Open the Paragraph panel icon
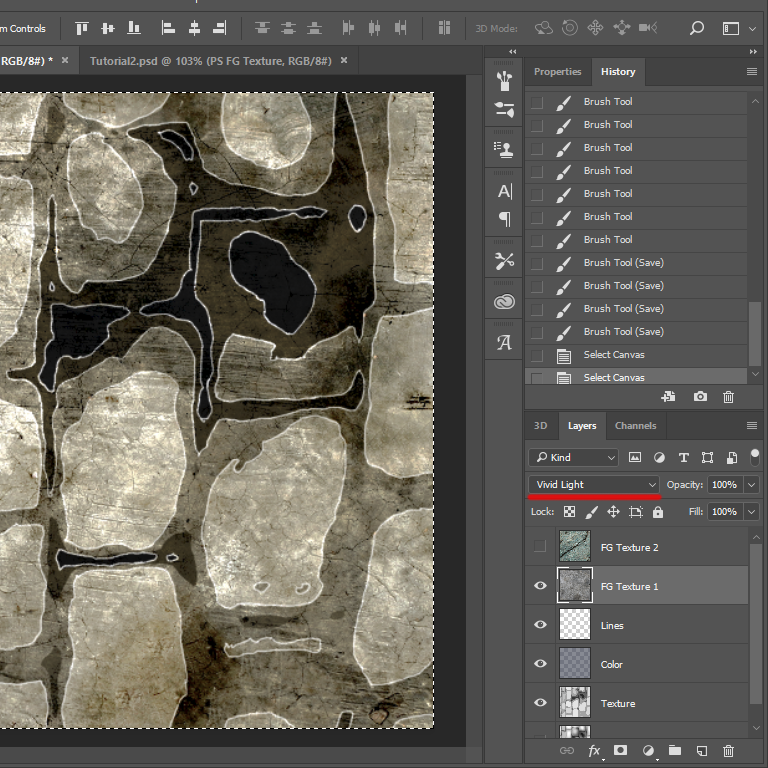The height and width of the screenshot is (768, 768). (x=504, y=219)
